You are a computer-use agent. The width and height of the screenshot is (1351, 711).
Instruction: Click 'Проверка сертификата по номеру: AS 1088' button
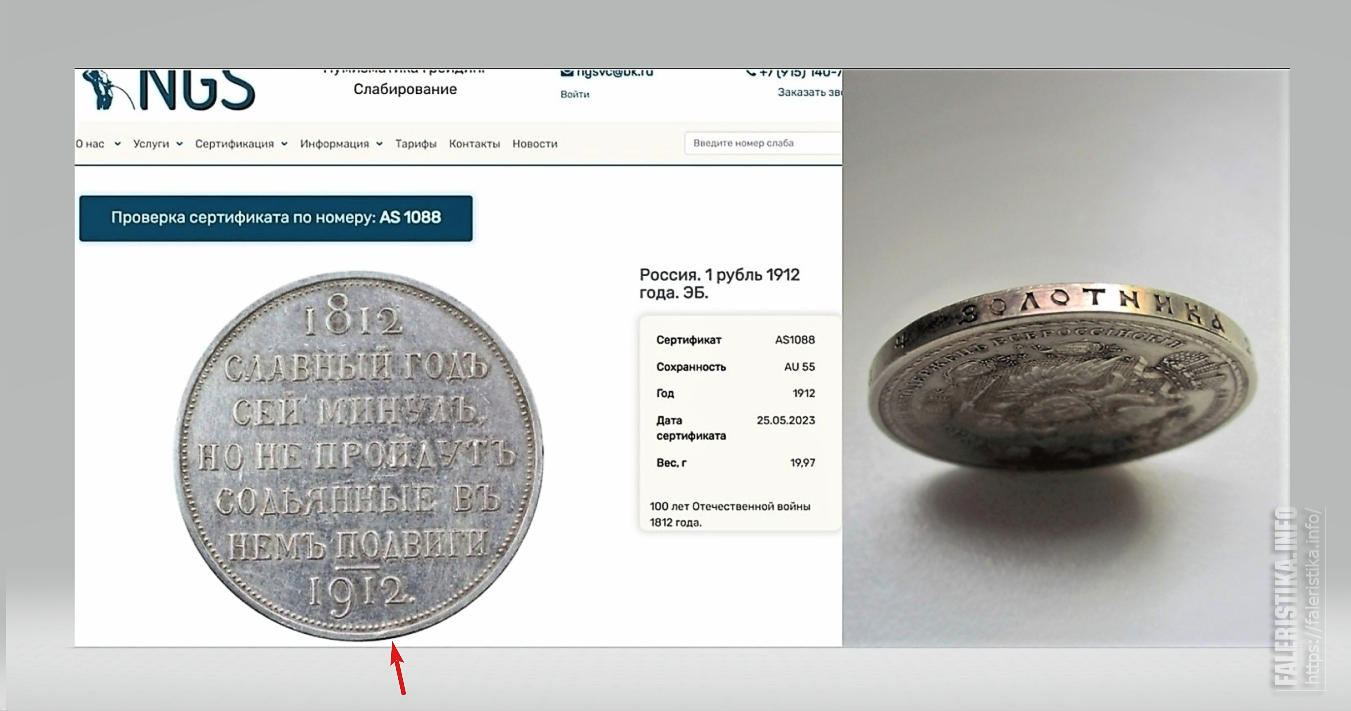(276, 218)
